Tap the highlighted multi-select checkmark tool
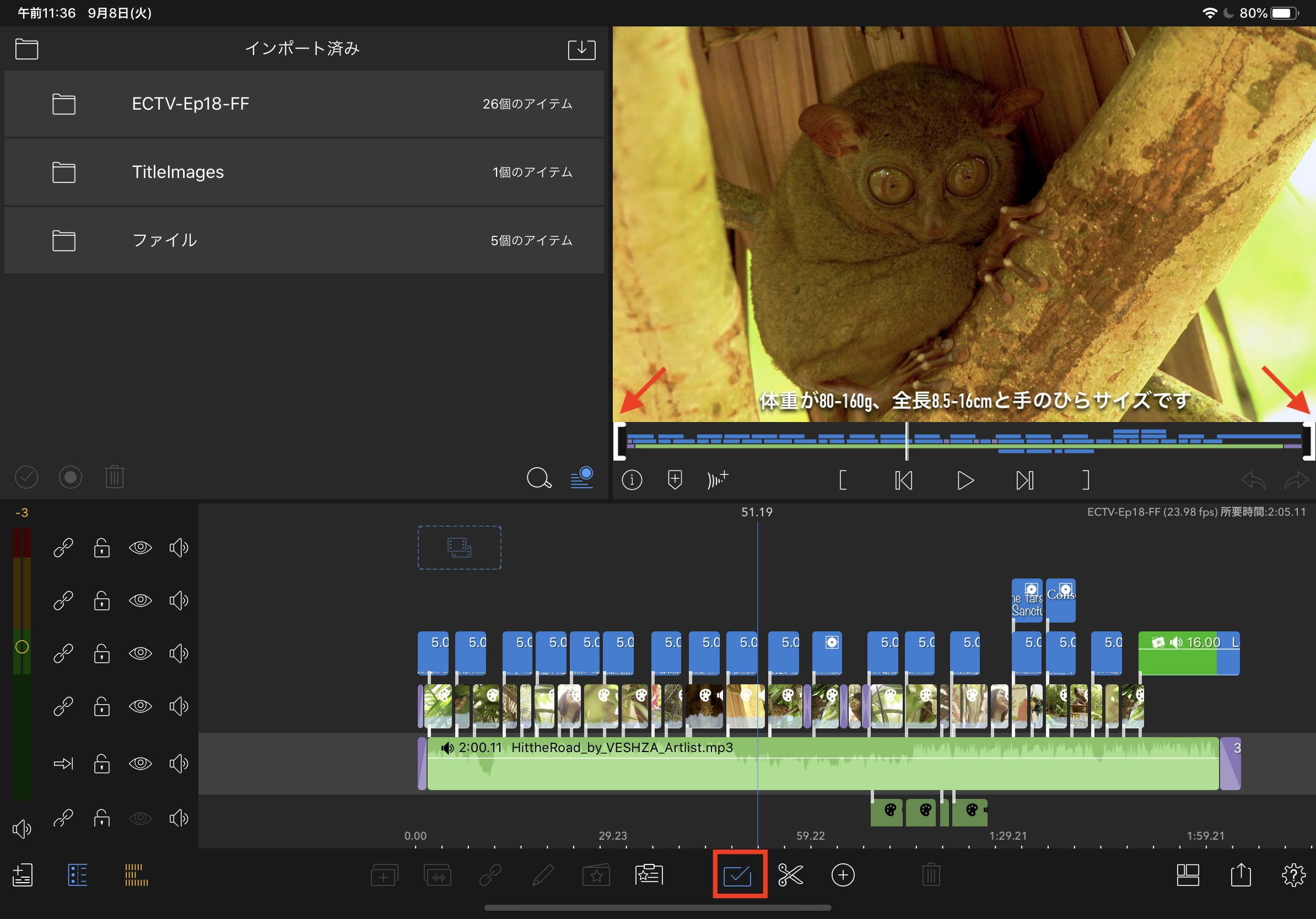1316x919 pixels. tap(738, 875)
